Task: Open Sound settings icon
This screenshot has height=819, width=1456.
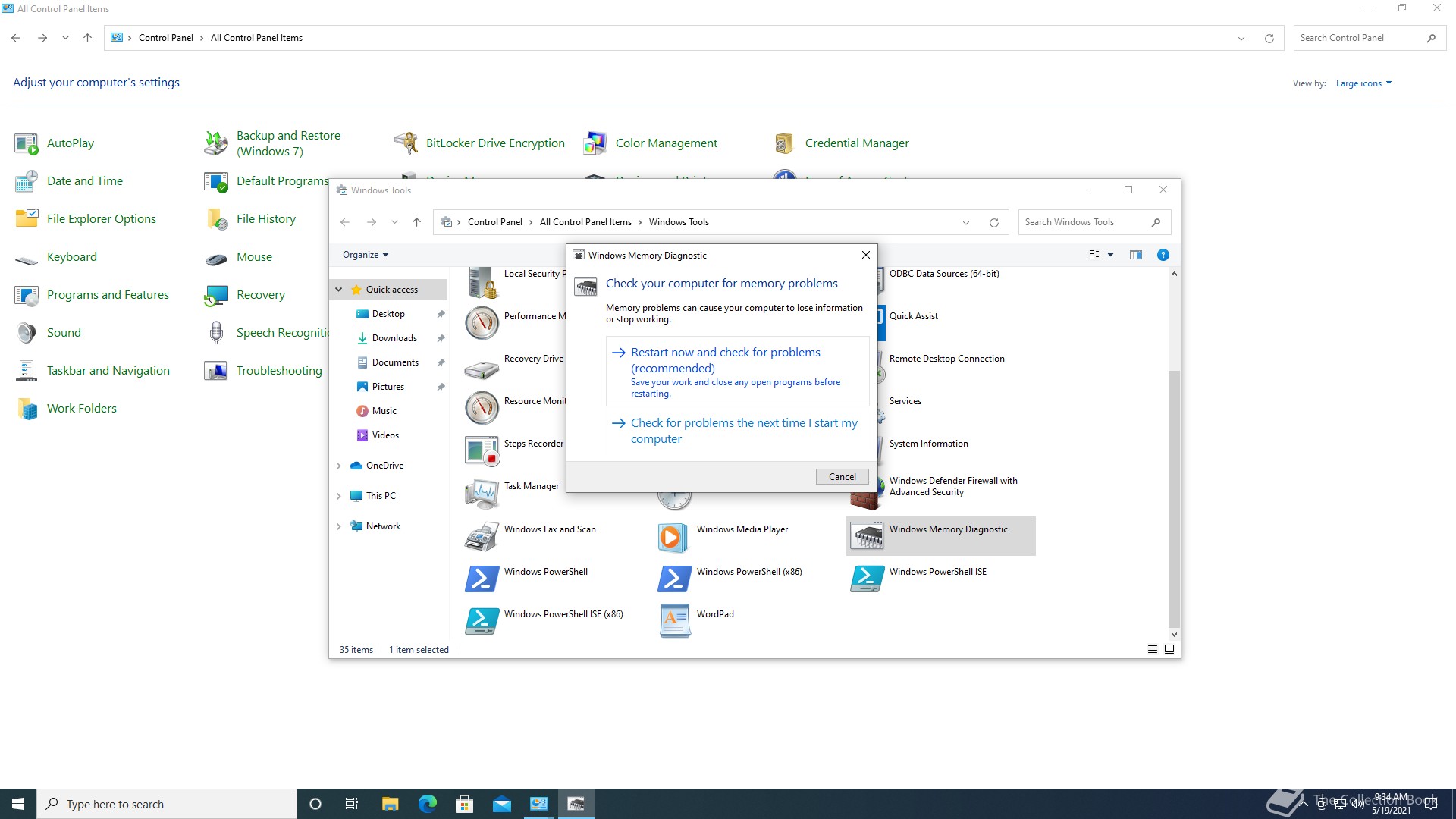Action: tap(27, 333)
